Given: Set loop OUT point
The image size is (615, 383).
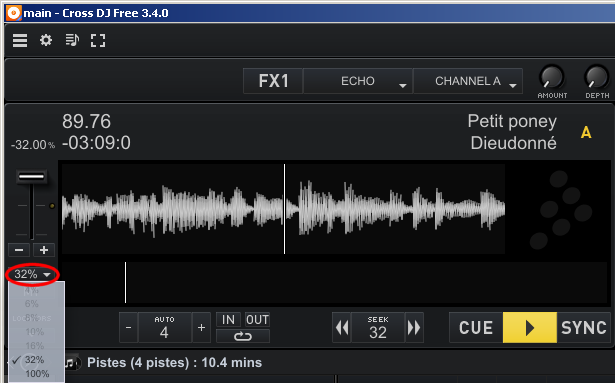Looking at the screenshot, I should pyautogui.click(x=257, y=320).
